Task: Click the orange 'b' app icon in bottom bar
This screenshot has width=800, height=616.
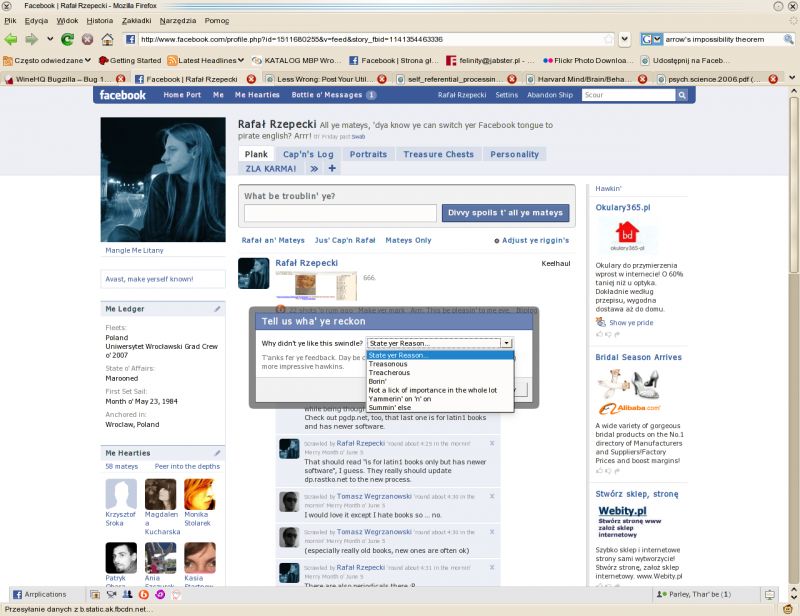Action: pyautogui.click(x=144, y=594)
